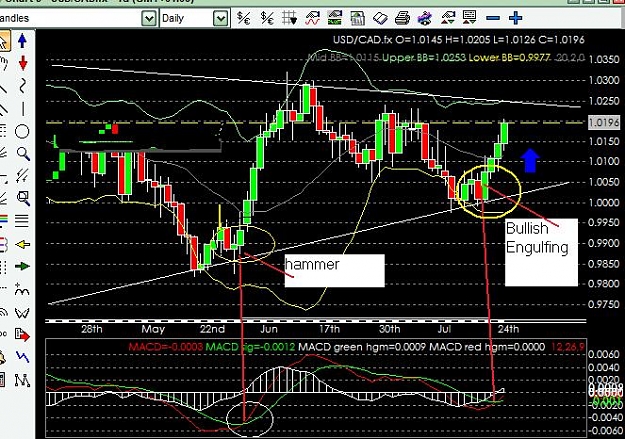Click the 1.0000 price axis label

603,202
